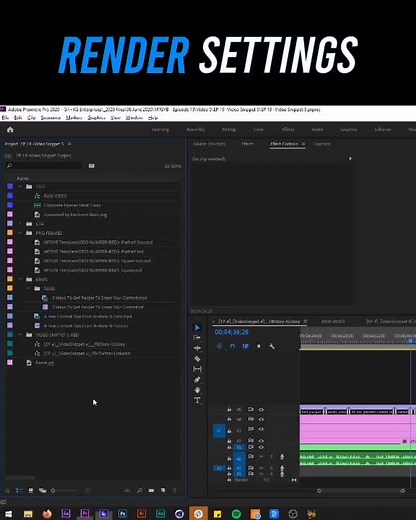Switch to the RAW VIDEO timeline tab
This screenshot has width=416, height=520.
(333, 321)
